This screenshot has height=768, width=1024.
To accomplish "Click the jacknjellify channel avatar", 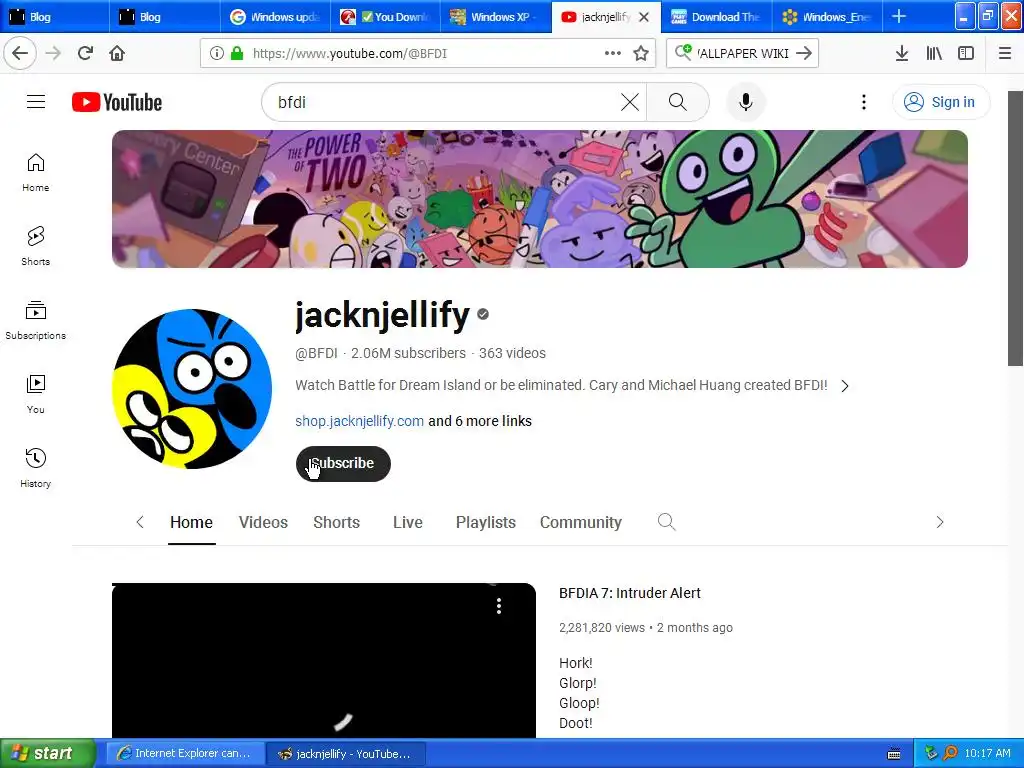I will tap(191, 389).
